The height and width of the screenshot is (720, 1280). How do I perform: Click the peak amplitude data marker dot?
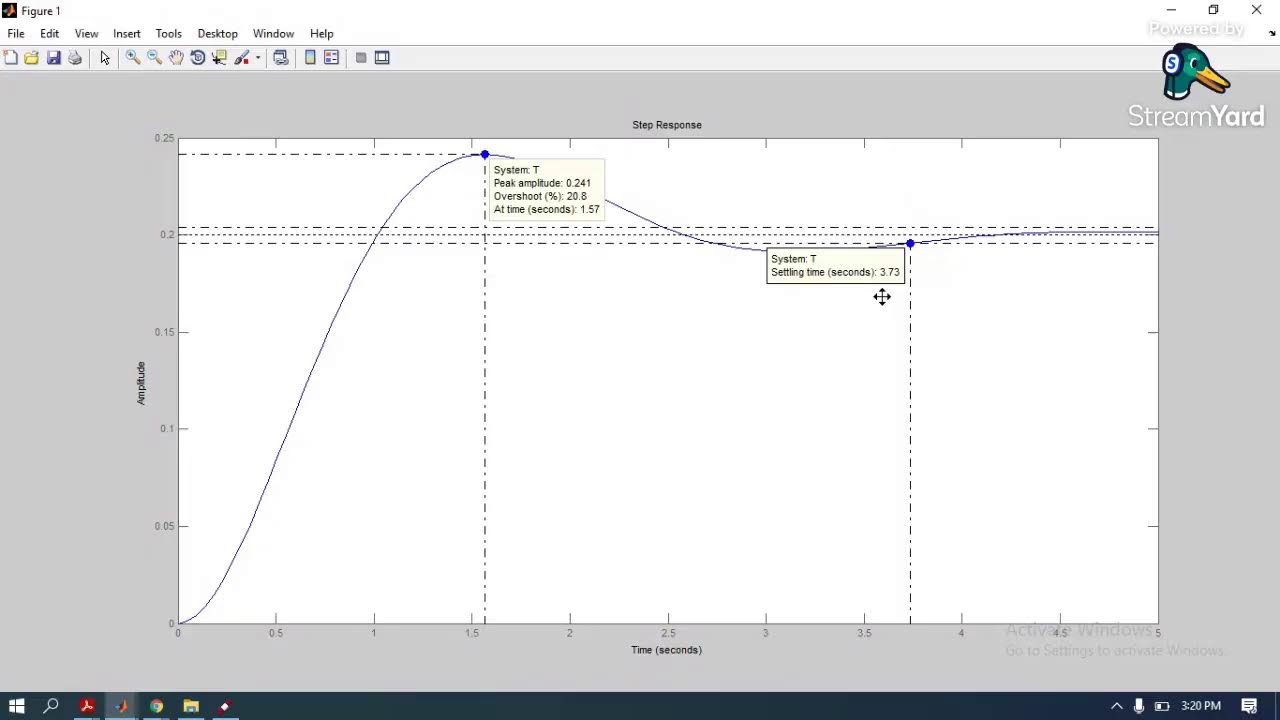(x=485, y=155)
